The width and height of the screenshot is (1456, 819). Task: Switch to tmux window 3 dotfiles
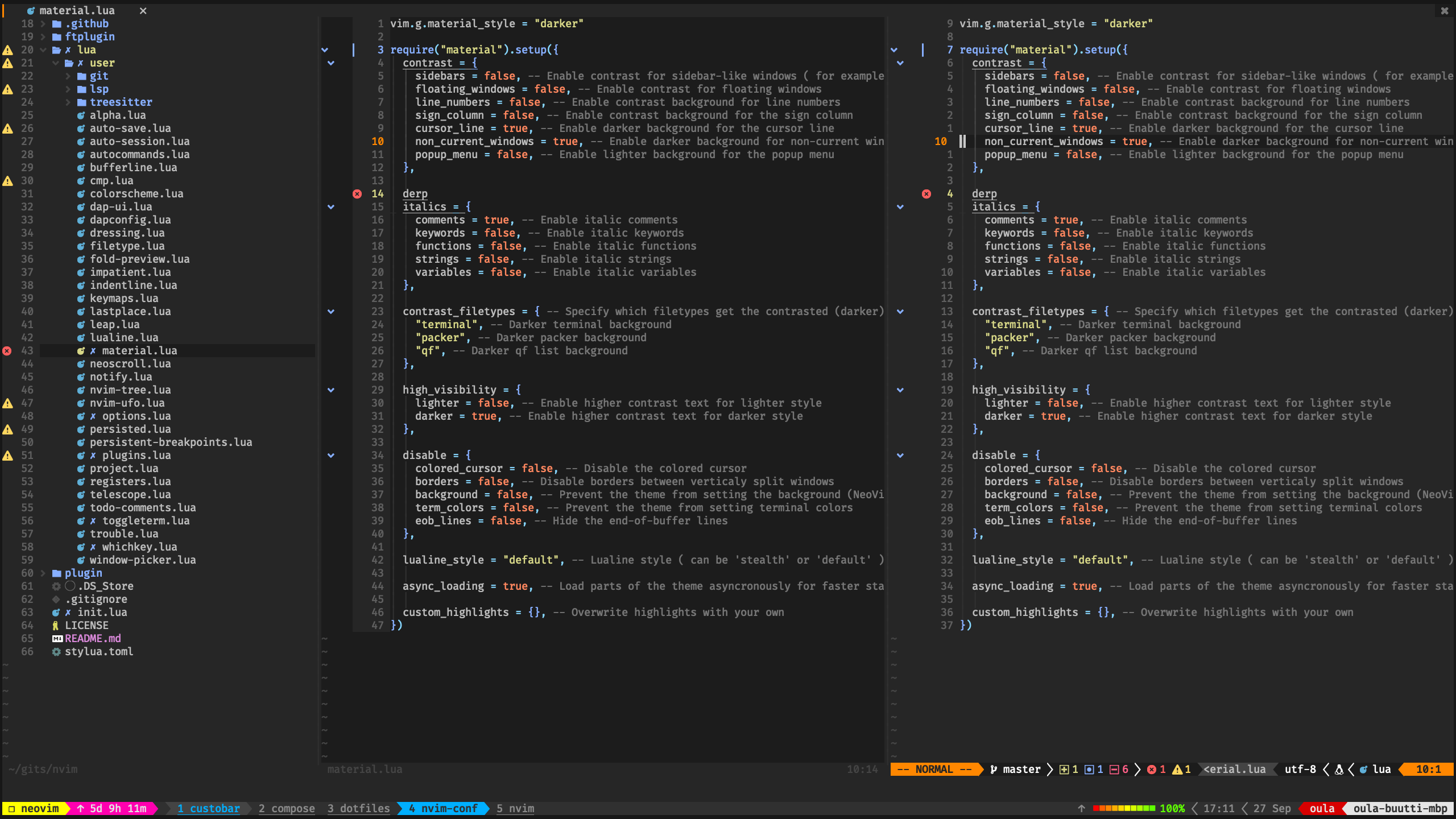coord(358,808)
